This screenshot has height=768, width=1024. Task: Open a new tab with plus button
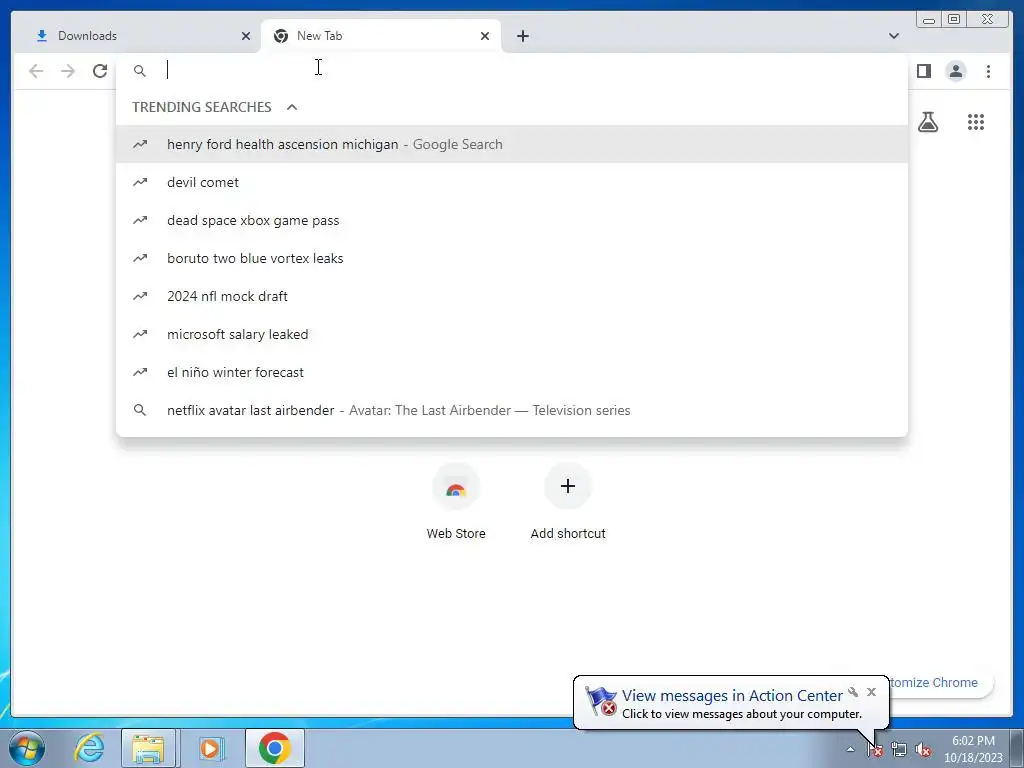pos(522,36)
